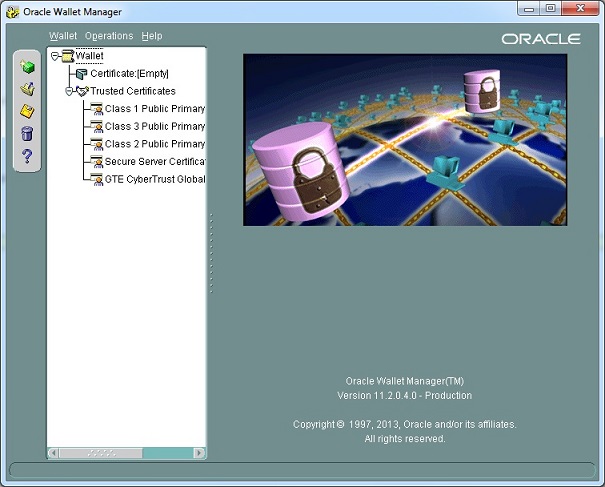Image resolution: width=605 pixels, height=487 pixels.
Task: Click the Copyright 1997, 2013 Oracle text
Action: pos(404,424)
